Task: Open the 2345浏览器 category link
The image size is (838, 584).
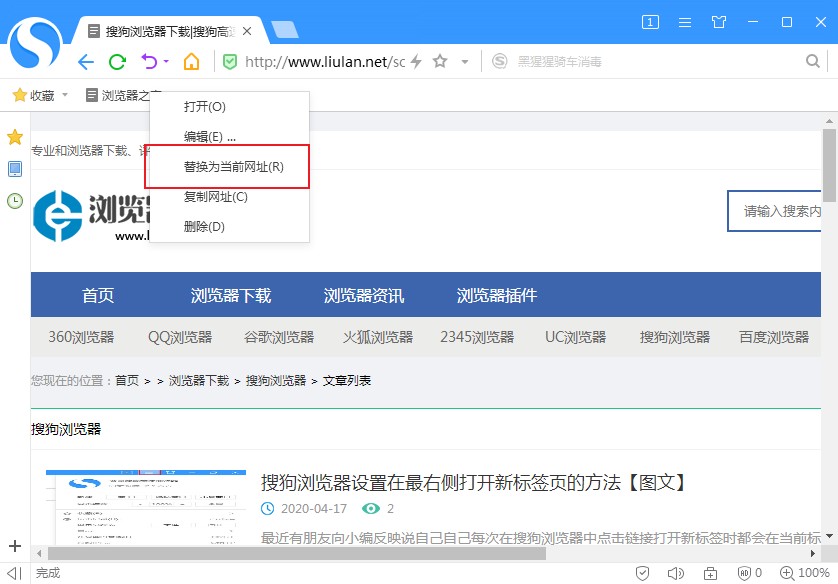Action: (x=477, y=337)
